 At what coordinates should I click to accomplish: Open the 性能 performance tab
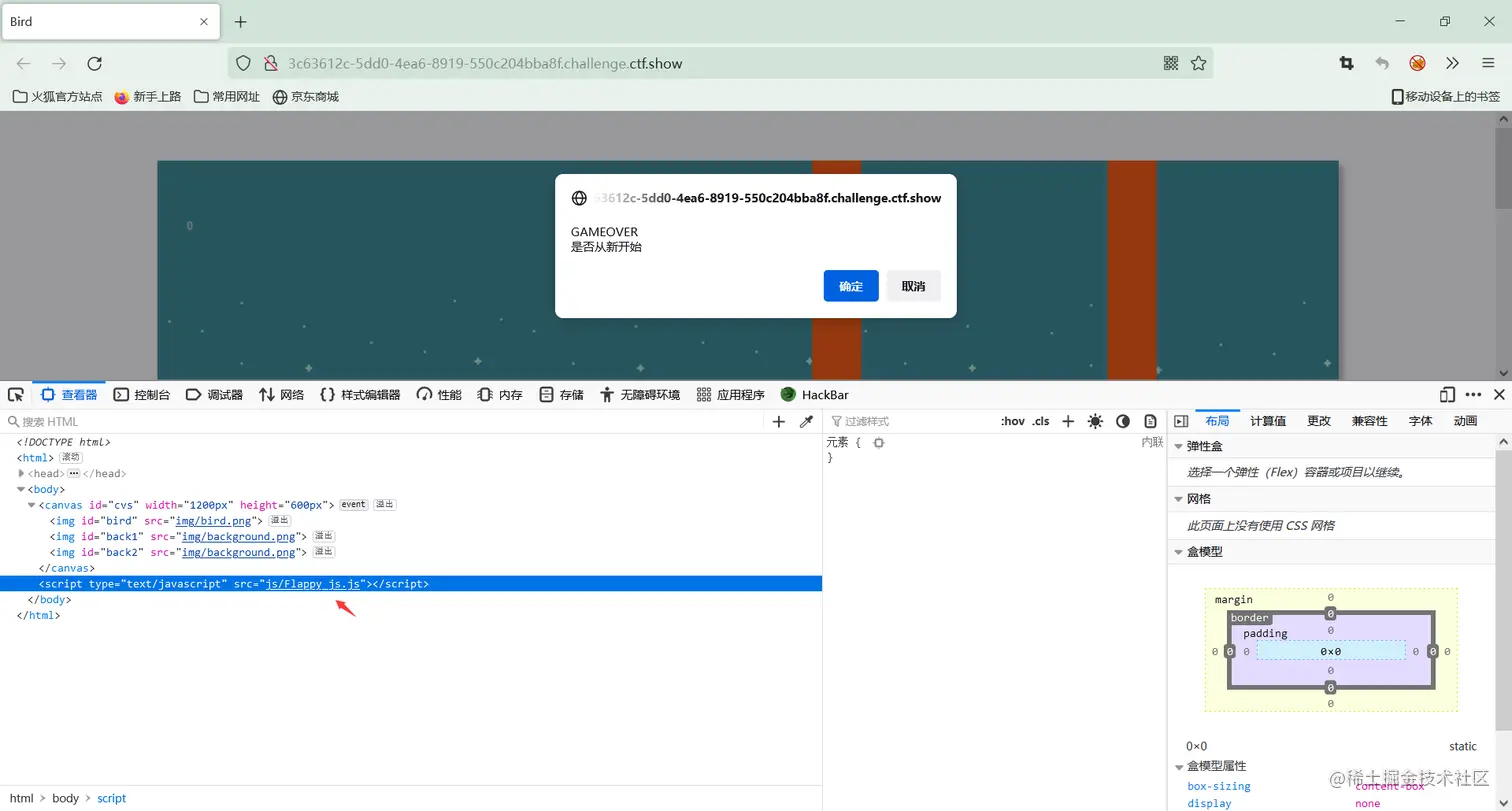point(439,395)
